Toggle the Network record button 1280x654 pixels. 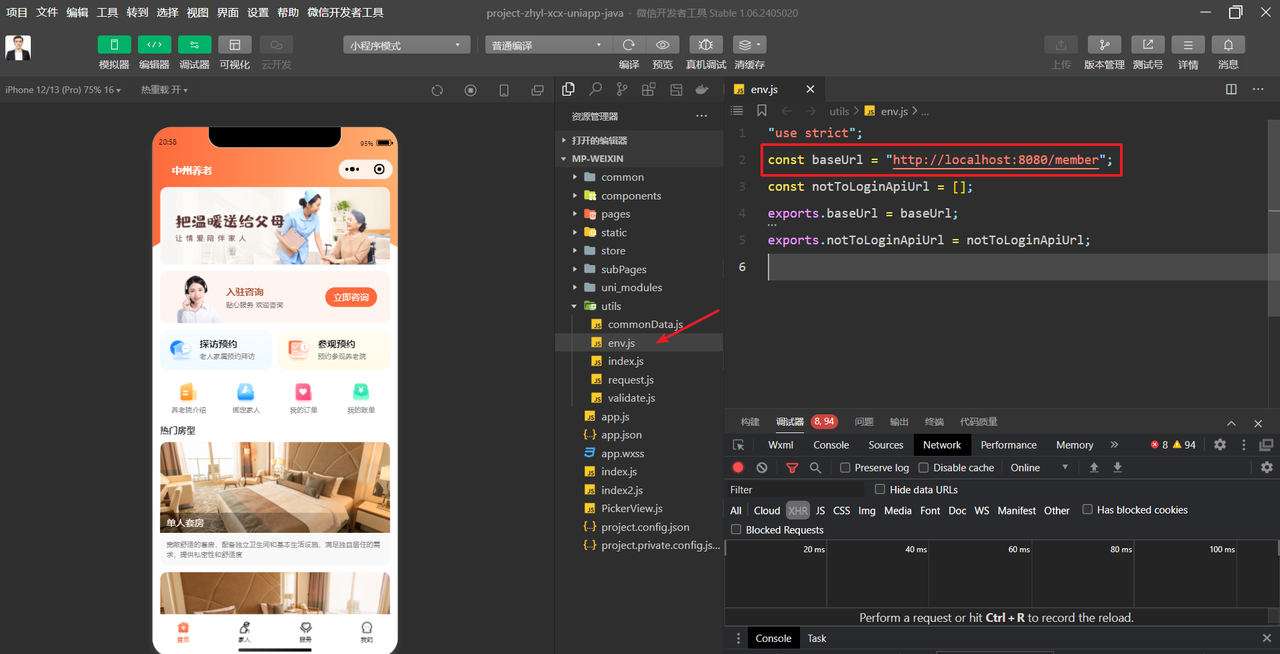(x=738, y=467)
